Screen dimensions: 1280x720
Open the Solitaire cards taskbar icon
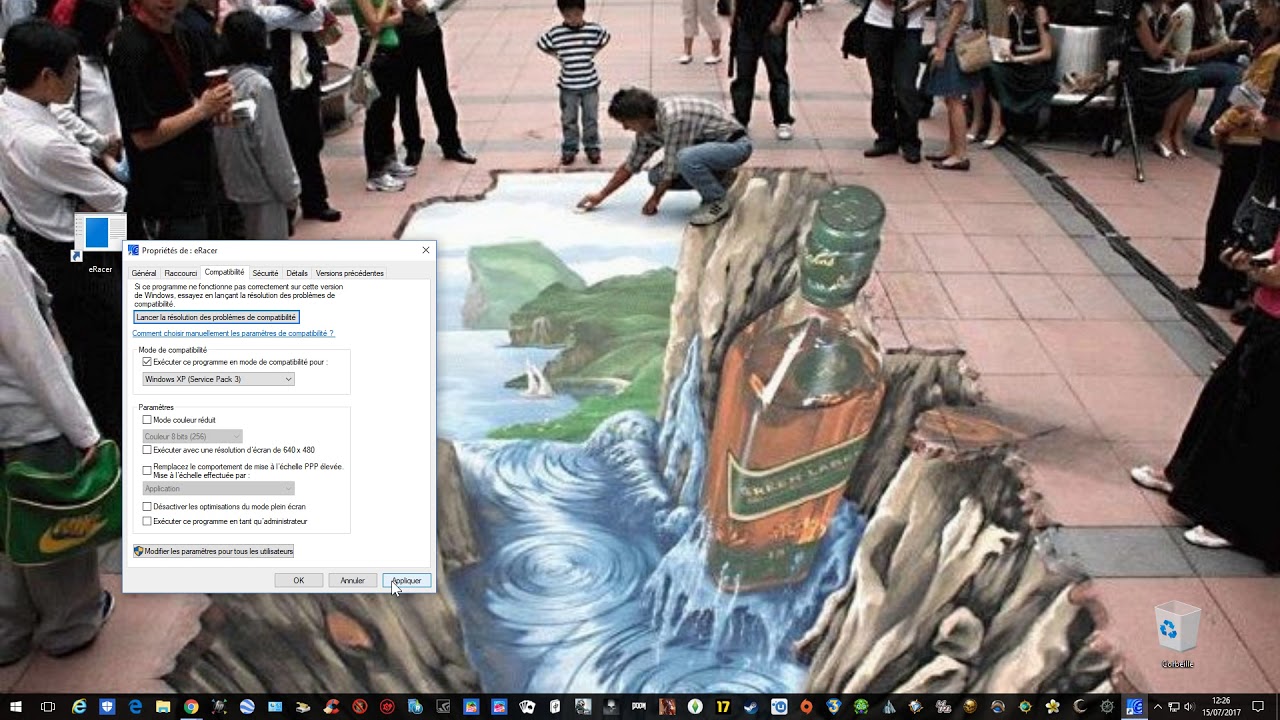[x=527, y=707]
